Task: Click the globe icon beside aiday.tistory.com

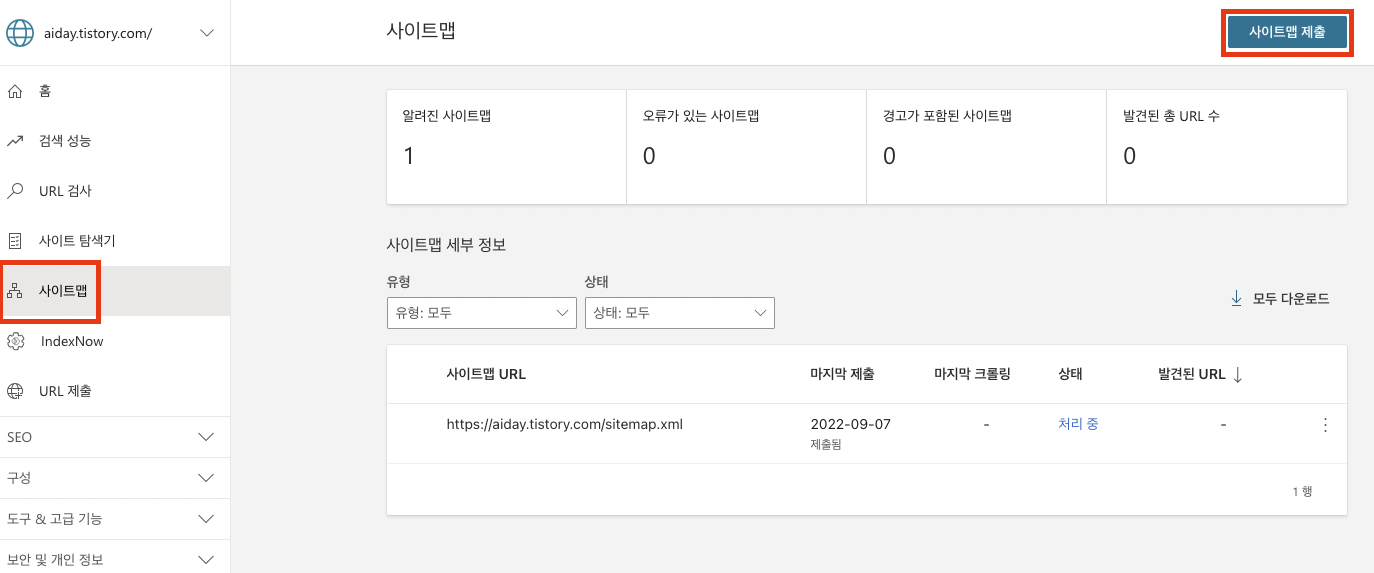Action: click(19, 33)
